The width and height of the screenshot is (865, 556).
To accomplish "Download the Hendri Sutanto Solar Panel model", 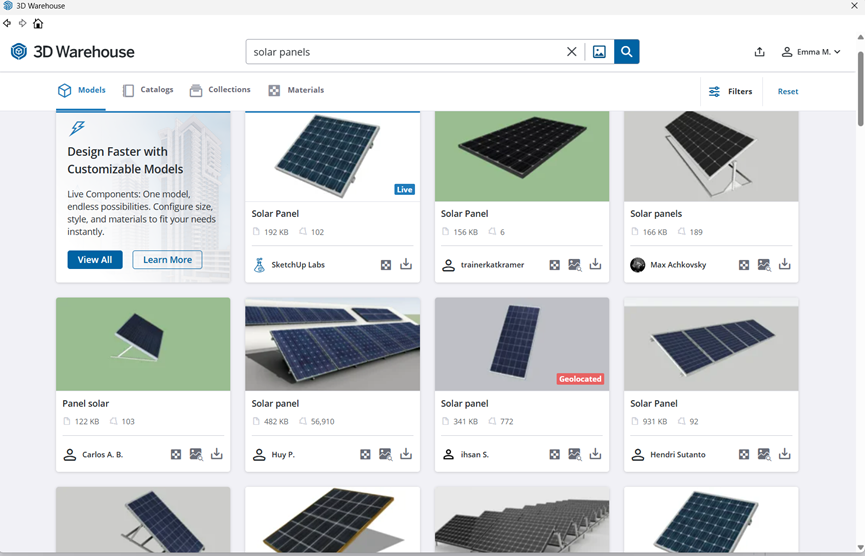I will pos(785,454).
